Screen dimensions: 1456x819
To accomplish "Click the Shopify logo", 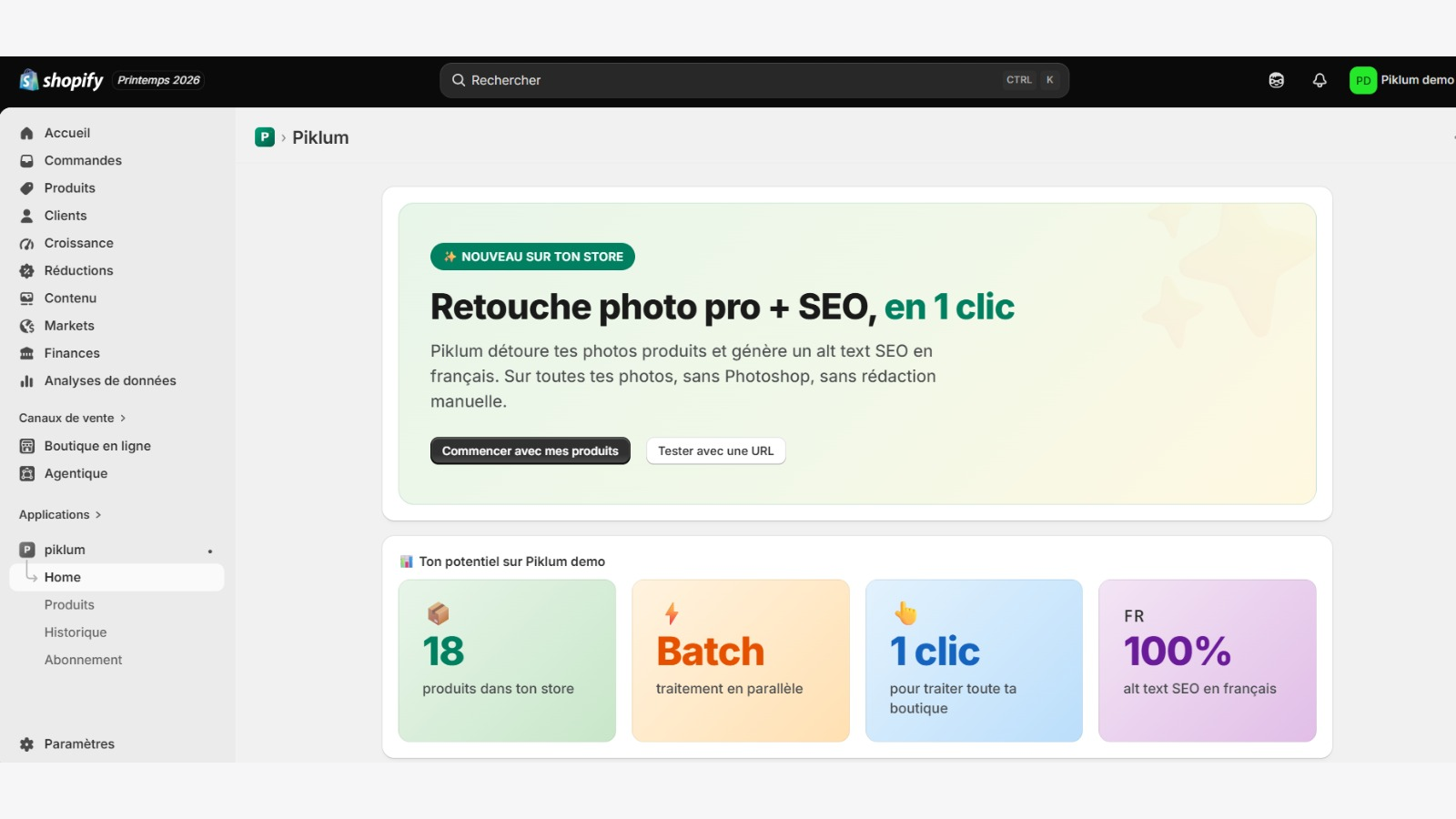I will (61, 80).
